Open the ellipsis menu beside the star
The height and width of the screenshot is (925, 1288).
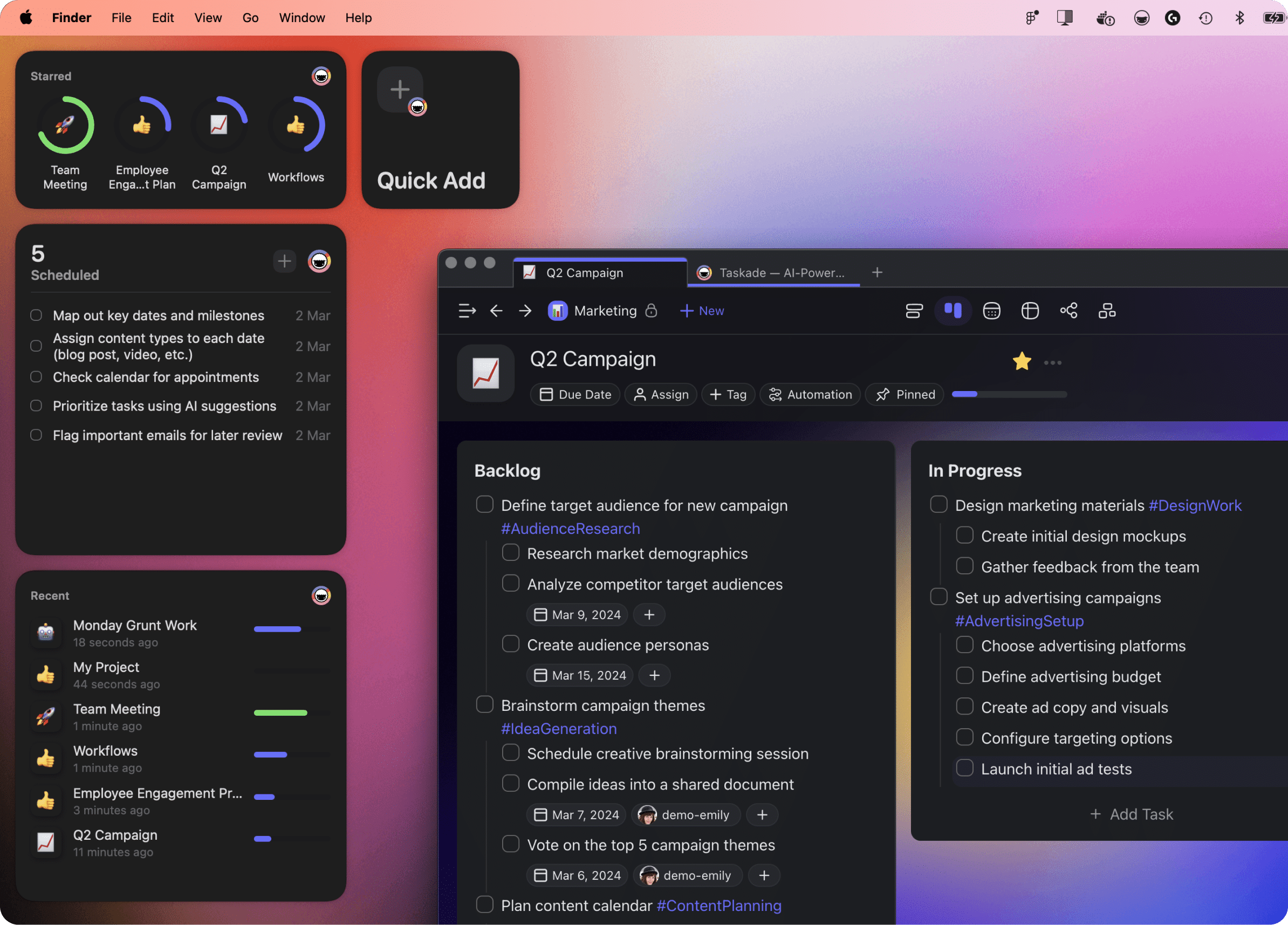1054,362
